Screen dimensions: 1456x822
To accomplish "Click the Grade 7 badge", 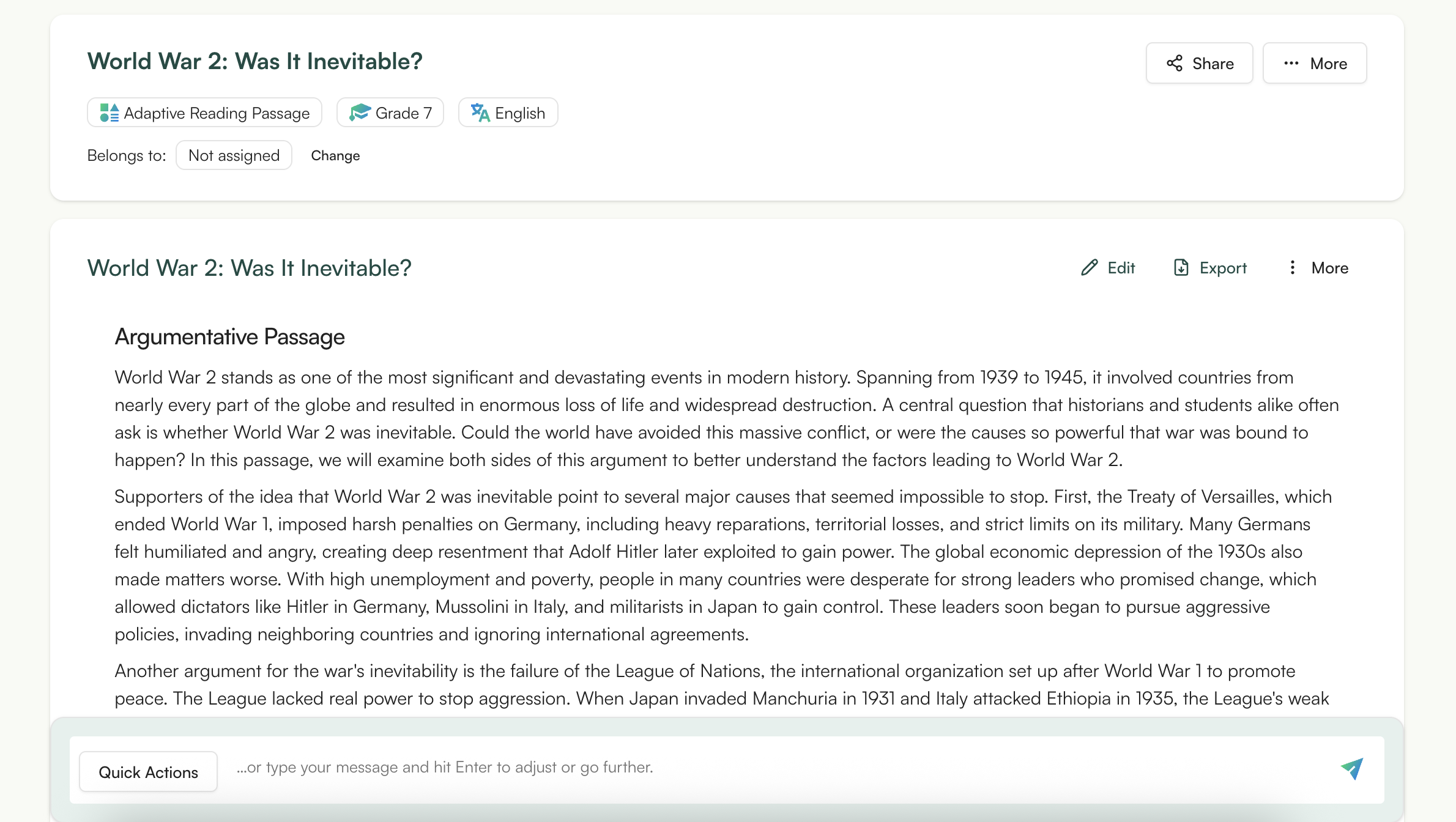I will click(390, 113).
